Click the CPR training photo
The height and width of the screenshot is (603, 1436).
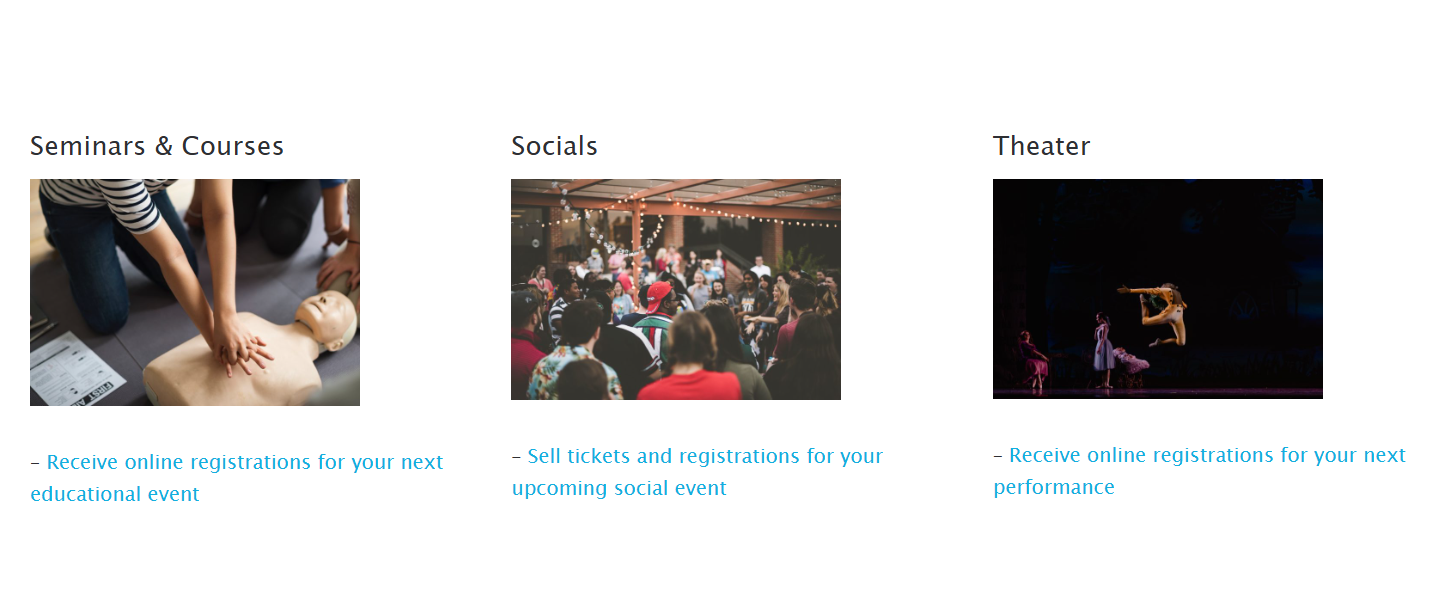pos(195,291)
